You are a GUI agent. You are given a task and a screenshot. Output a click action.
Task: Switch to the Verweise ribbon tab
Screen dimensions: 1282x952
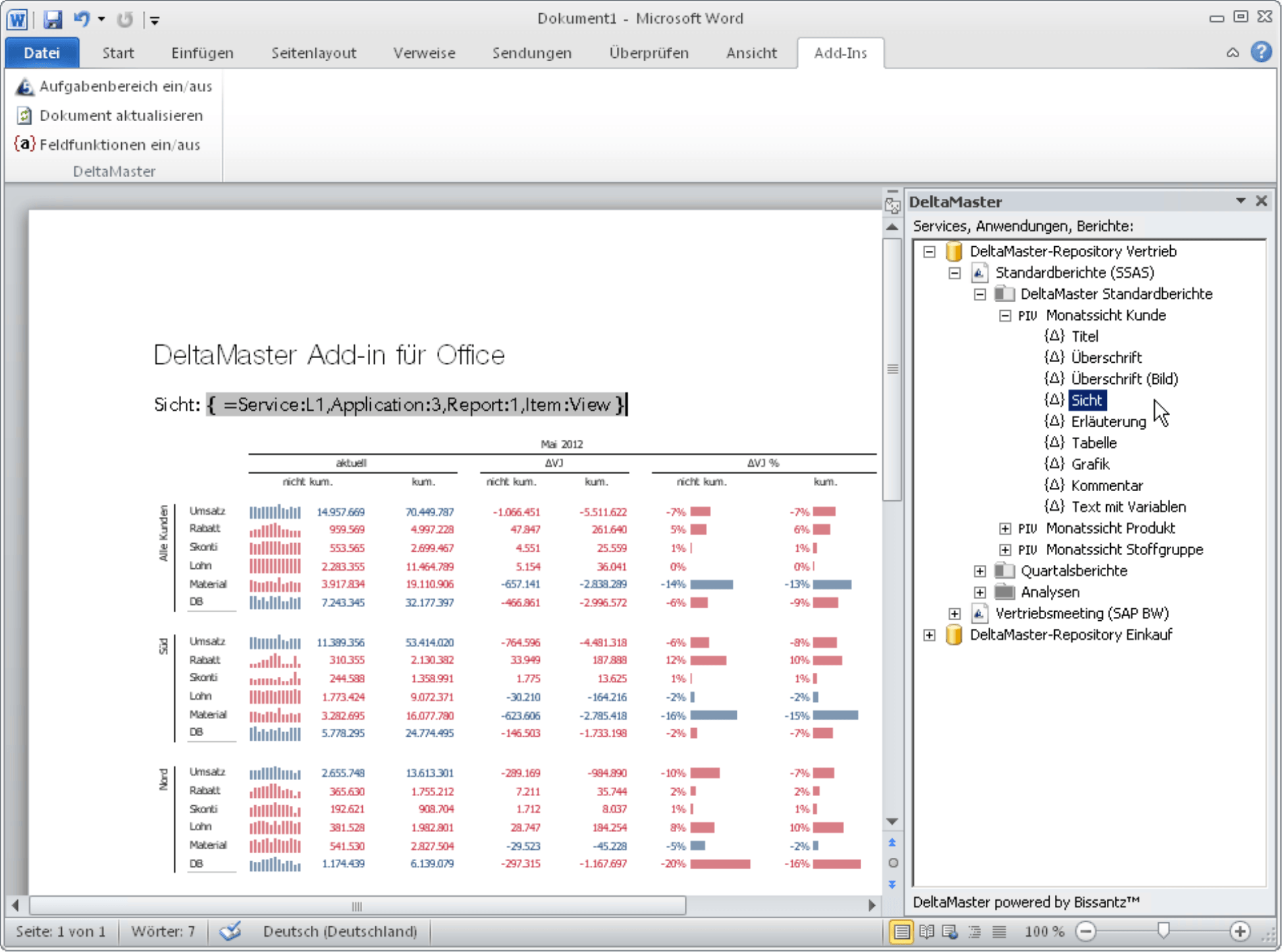[424, 53]
